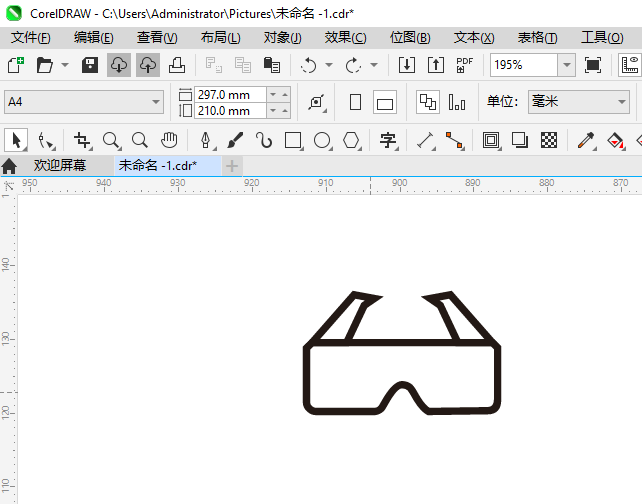
Task: Open the 对象(J) menu
Action: click(283, 38)
